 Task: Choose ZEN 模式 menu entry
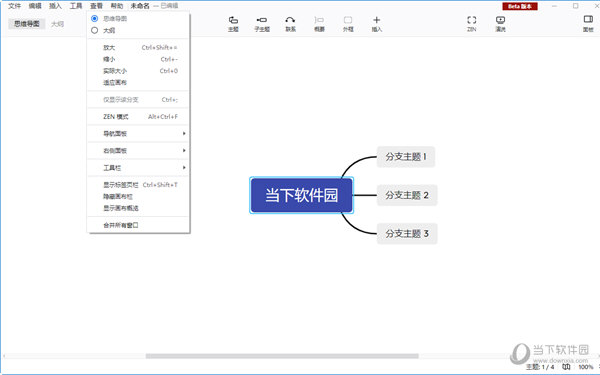(138, 117)
